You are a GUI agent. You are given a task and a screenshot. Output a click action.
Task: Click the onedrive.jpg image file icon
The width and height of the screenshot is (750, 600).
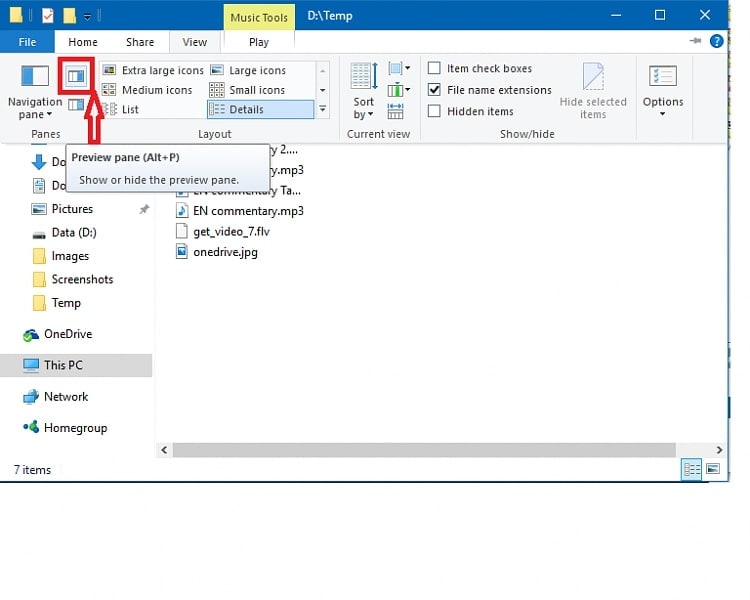coord(182,251)
